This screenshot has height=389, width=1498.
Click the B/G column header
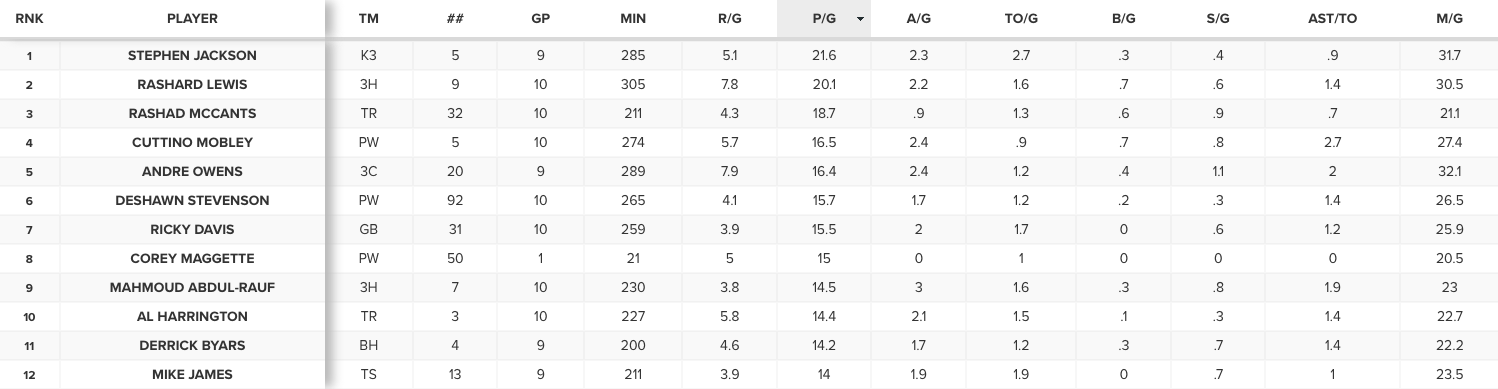pyautogui.click(x=1125, y=19)
